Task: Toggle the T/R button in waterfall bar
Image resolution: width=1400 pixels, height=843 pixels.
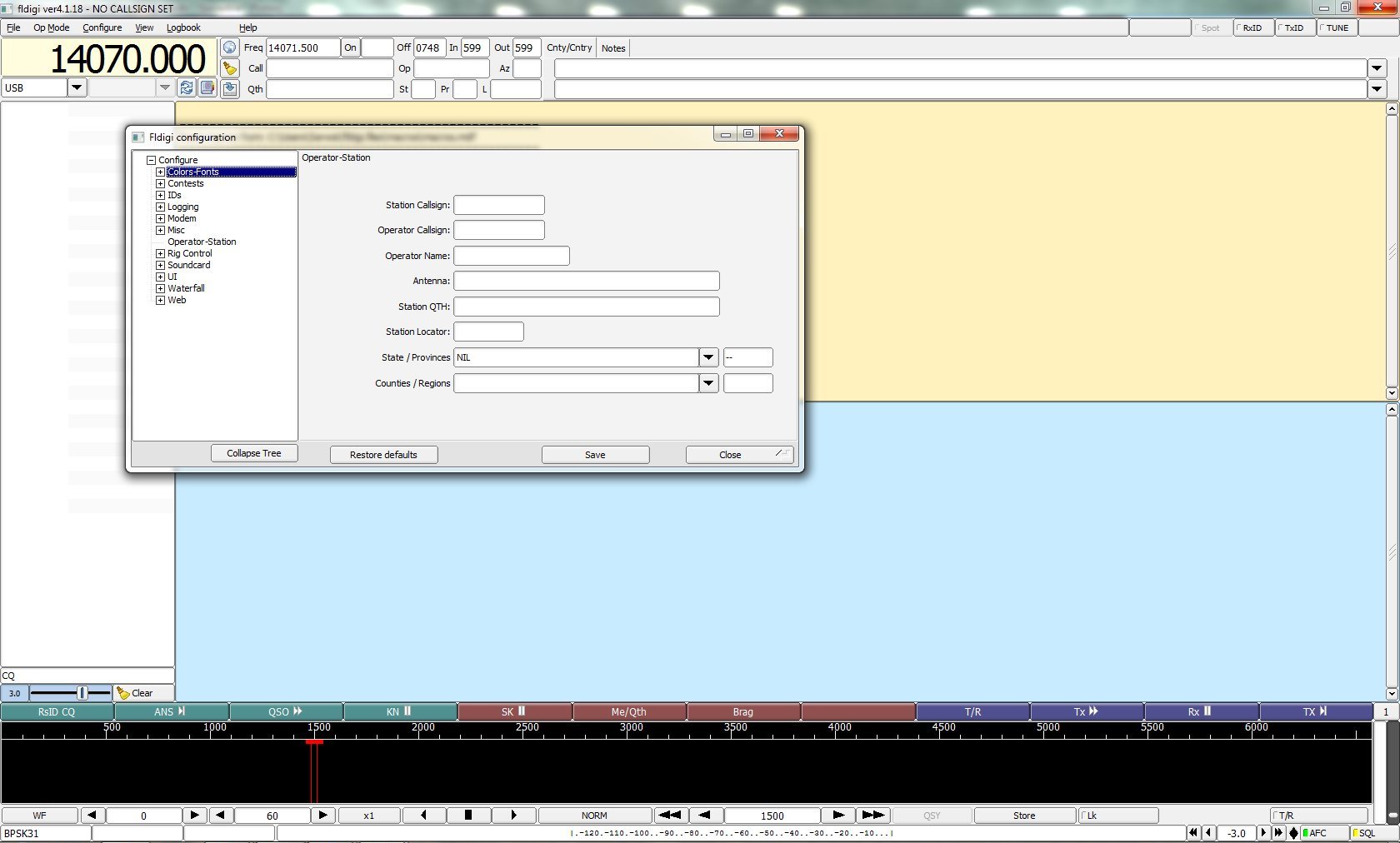Action: (1318, 816)
